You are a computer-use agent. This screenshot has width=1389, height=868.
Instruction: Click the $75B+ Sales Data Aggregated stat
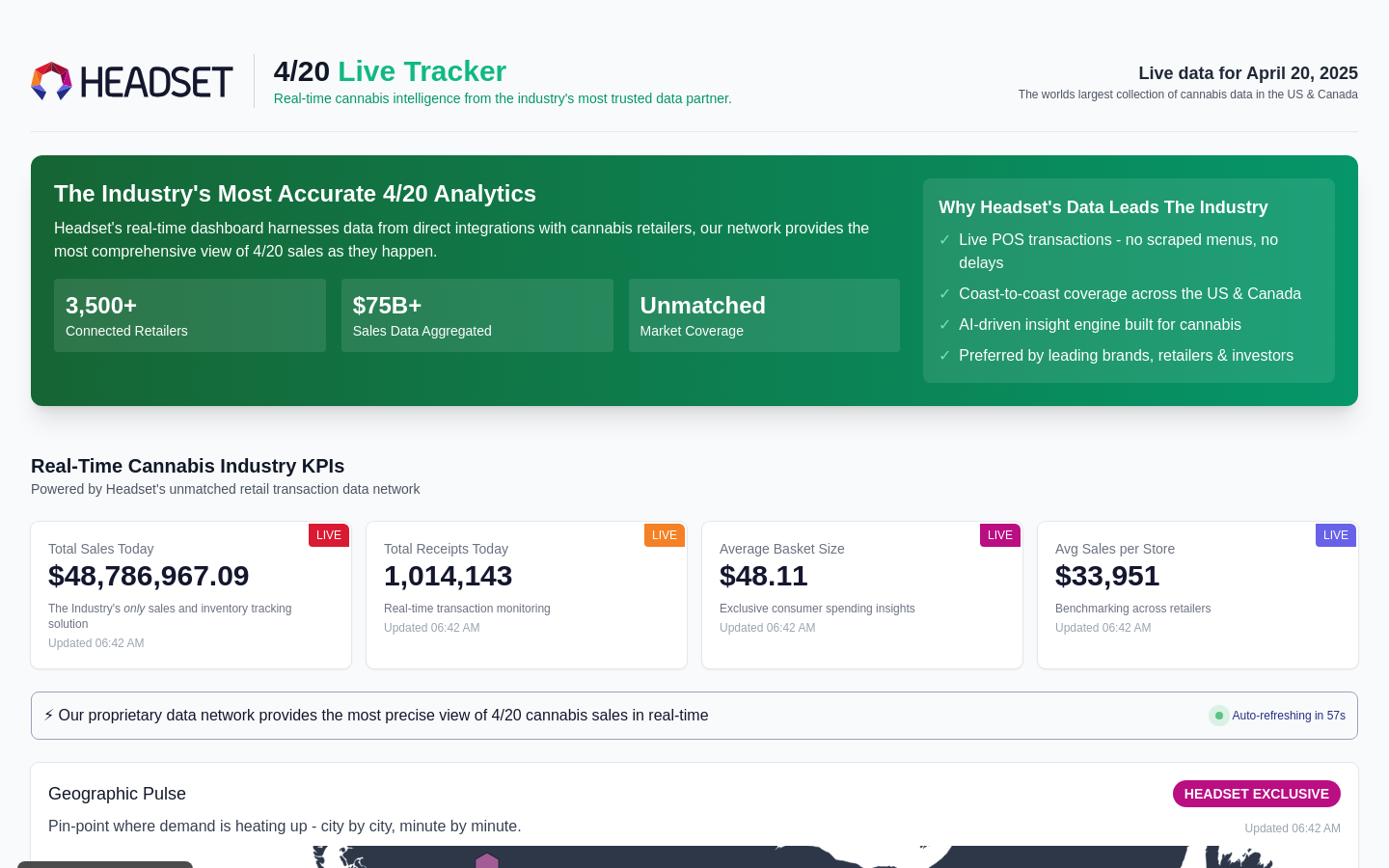477,315
